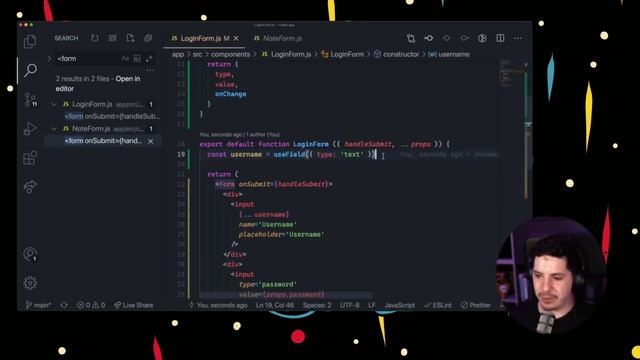Change indentation via Spaces: 2
640x360 pixels.
(317, 305)
